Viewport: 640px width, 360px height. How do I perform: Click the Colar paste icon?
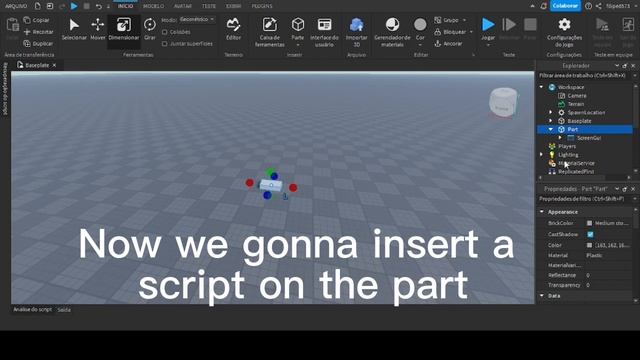[13, 25]
